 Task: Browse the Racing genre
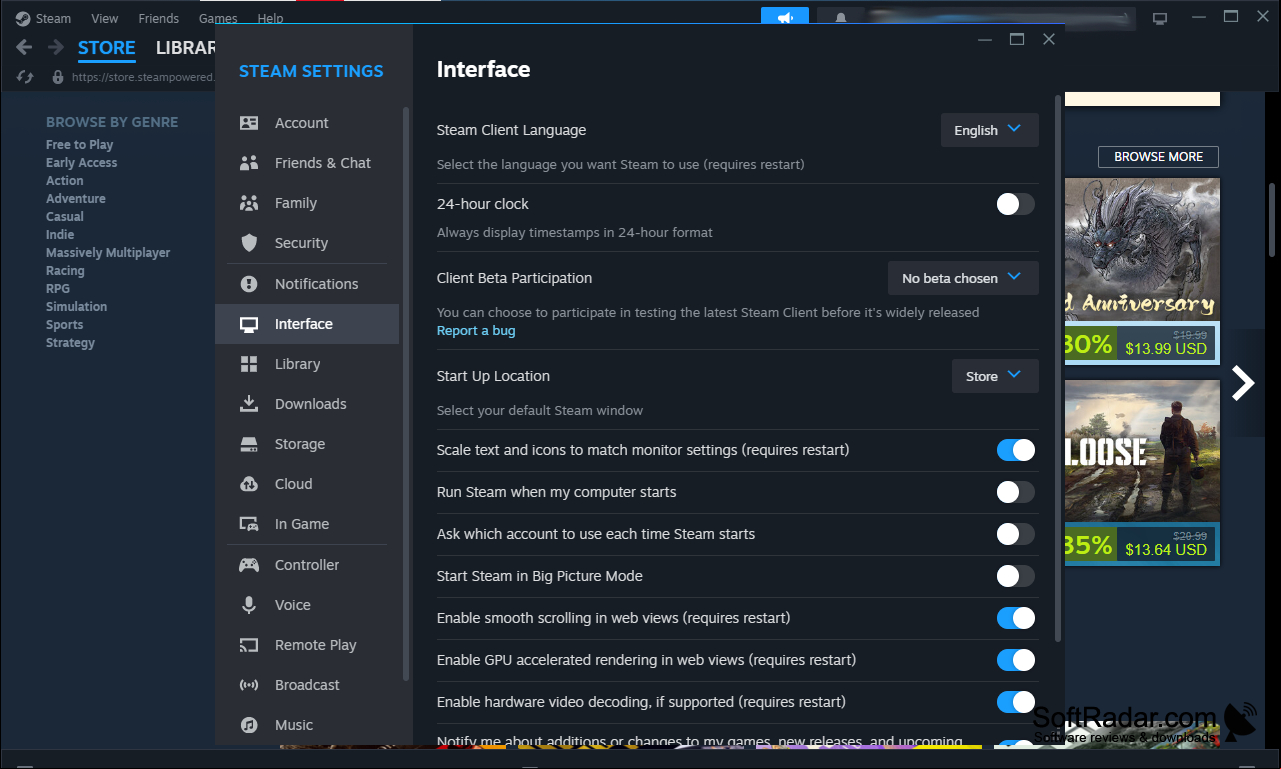pyautogui.click(x=65, y=271)
